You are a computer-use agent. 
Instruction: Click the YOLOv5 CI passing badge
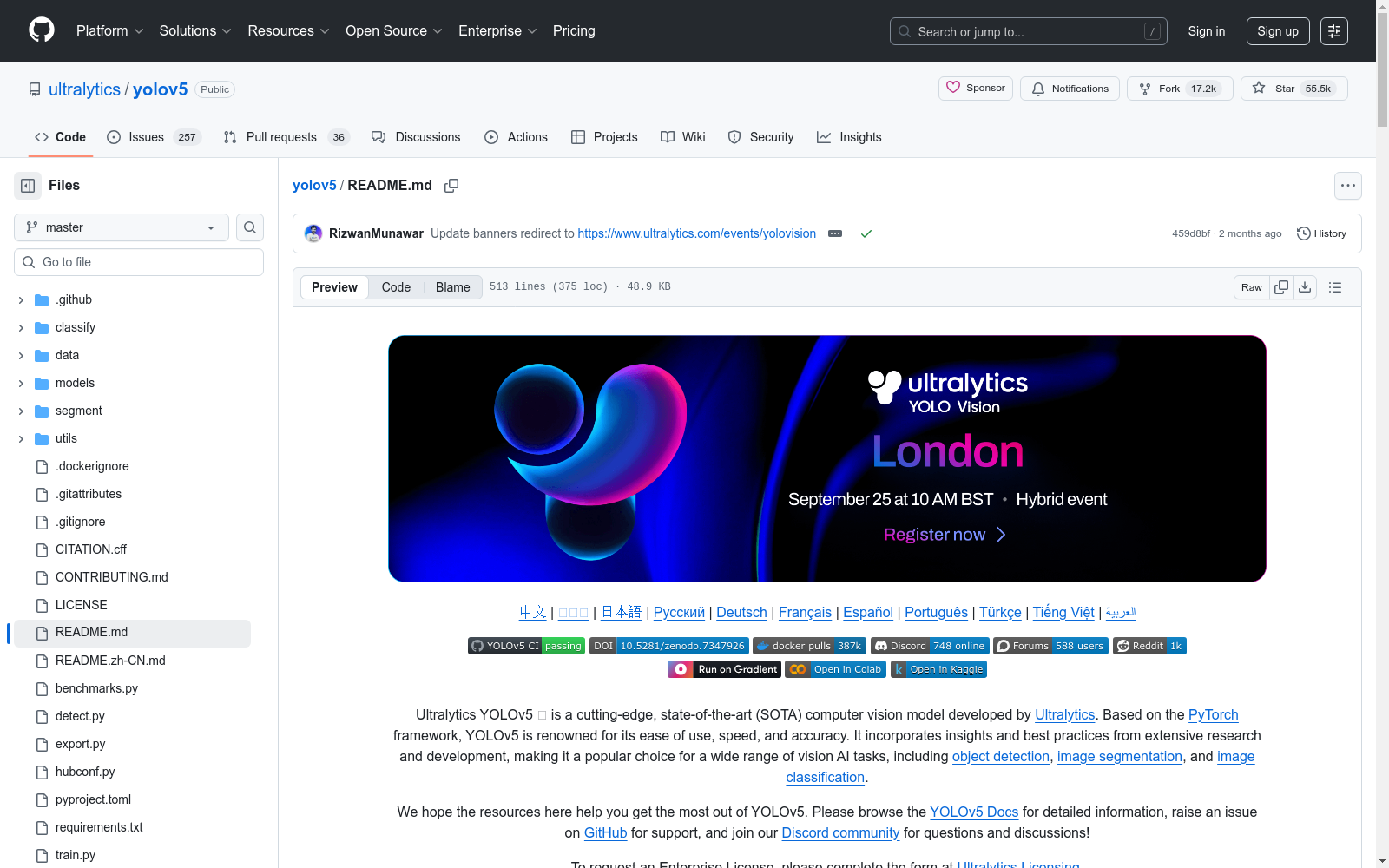[526, 646]
